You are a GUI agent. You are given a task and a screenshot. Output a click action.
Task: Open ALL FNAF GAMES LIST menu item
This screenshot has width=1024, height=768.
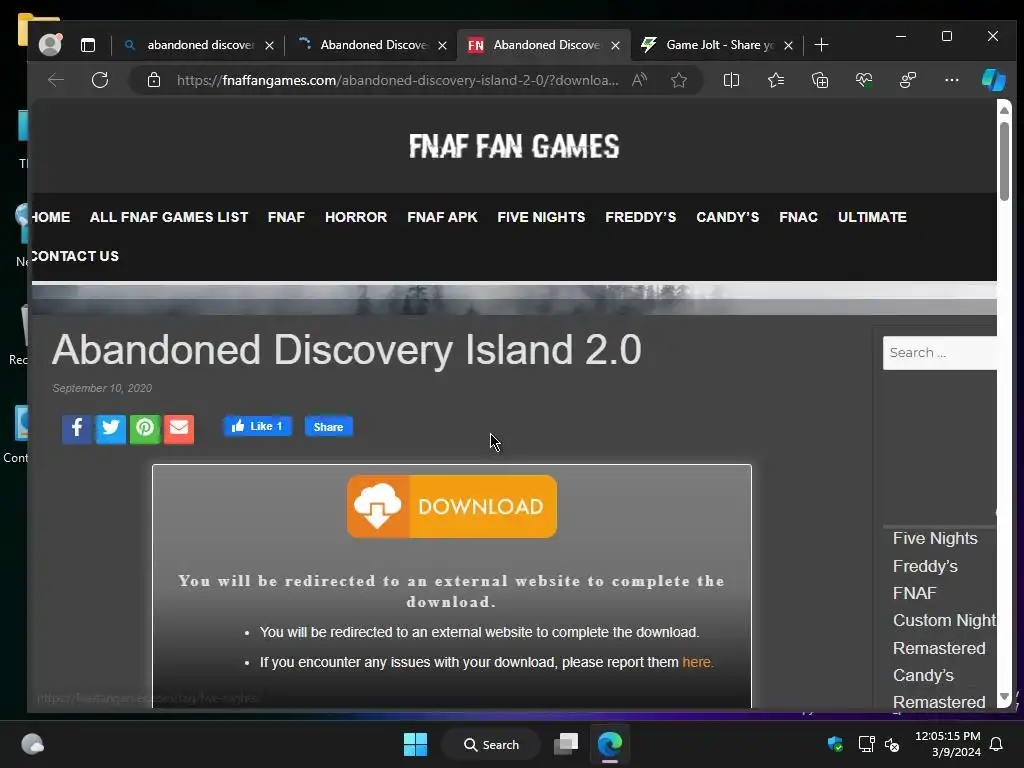click(x=168, y=217)
